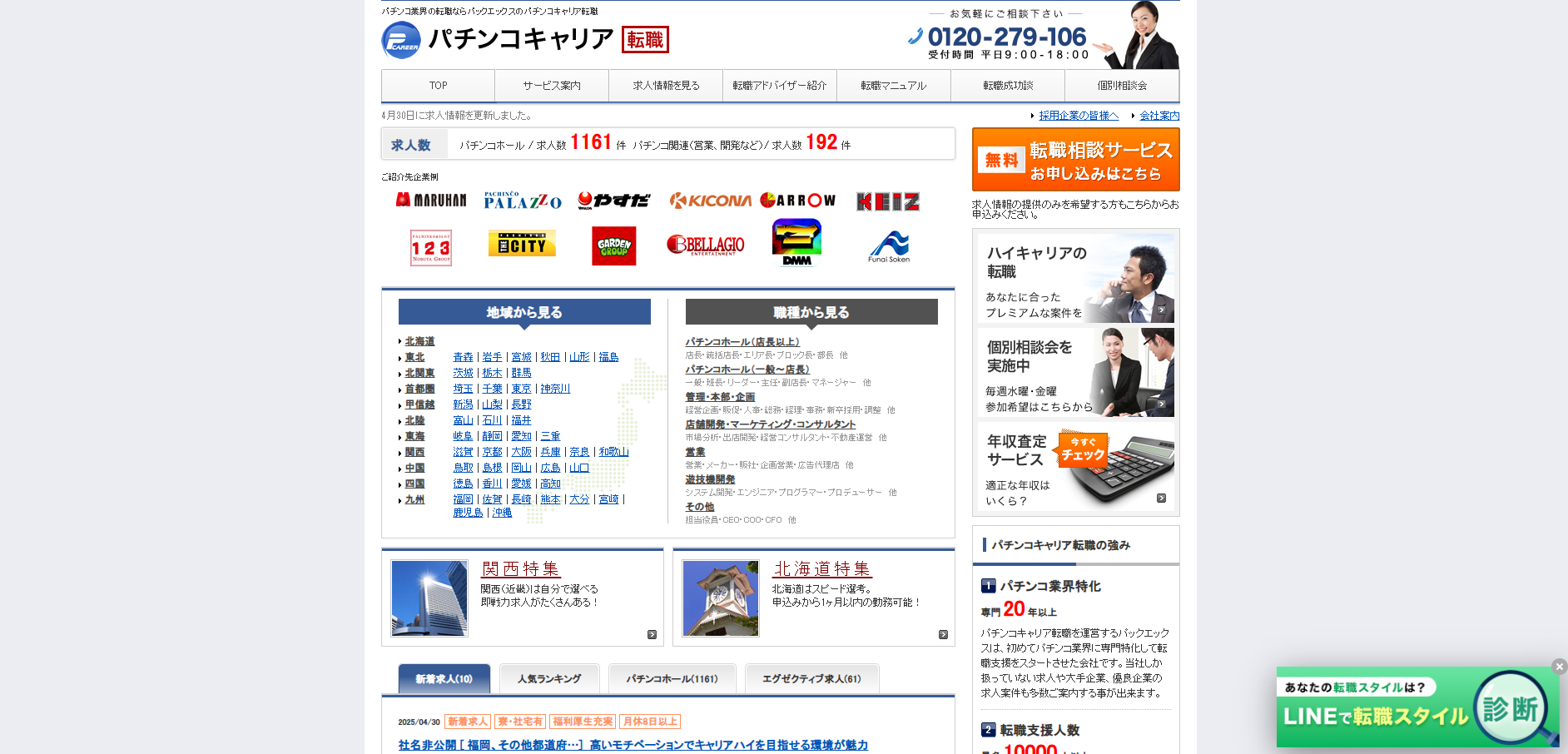Close the LINE diagnosis popup banner
The image size is (1568, 754).
click(x=1559, y=667)
